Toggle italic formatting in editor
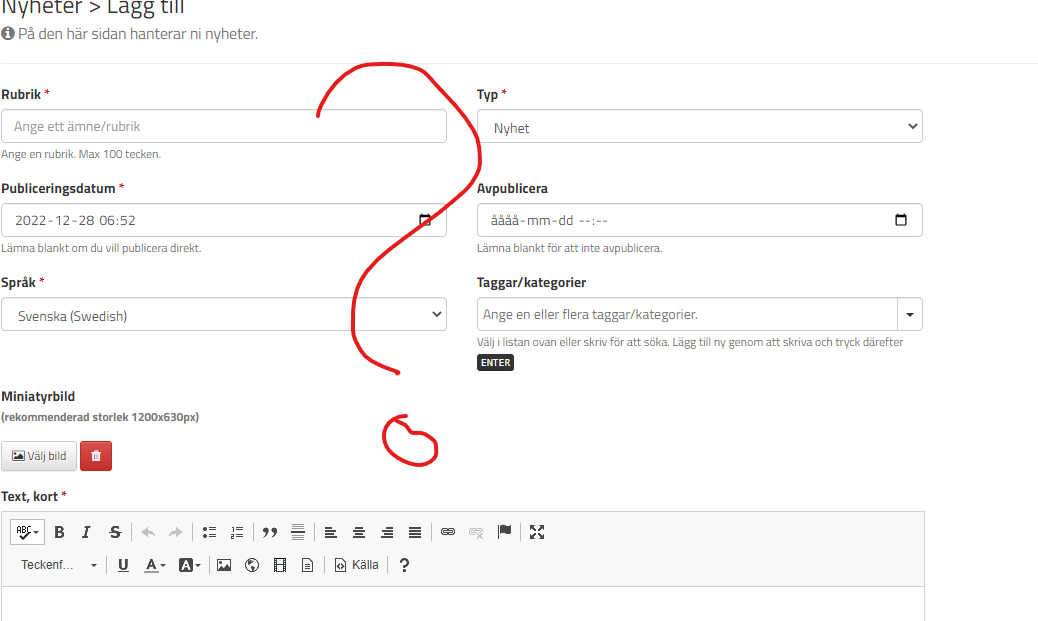The height and width of the screenshot is (621, 1038). pos(86,532)
